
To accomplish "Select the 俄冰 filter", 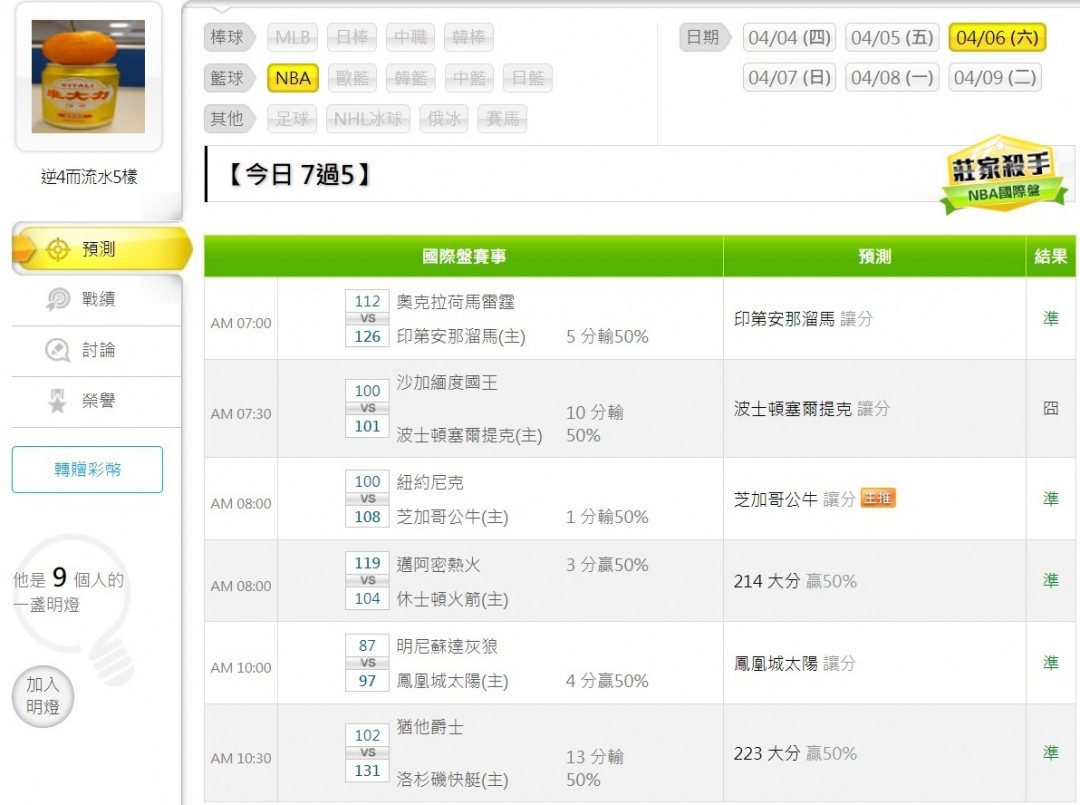I will pos(444,119).
